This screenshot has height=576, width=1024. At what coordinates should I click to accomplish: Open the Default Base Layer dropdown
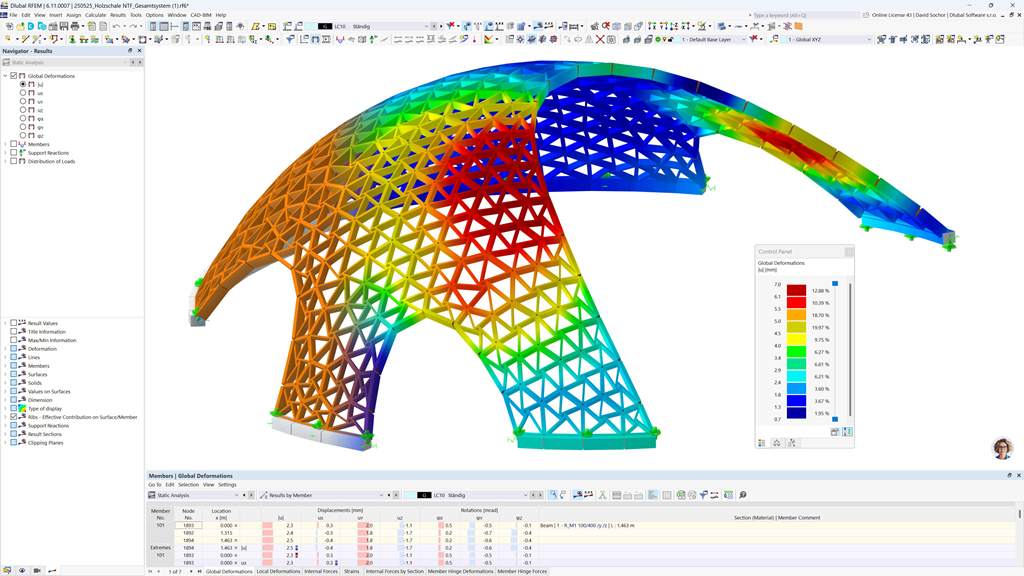(743, 41)
